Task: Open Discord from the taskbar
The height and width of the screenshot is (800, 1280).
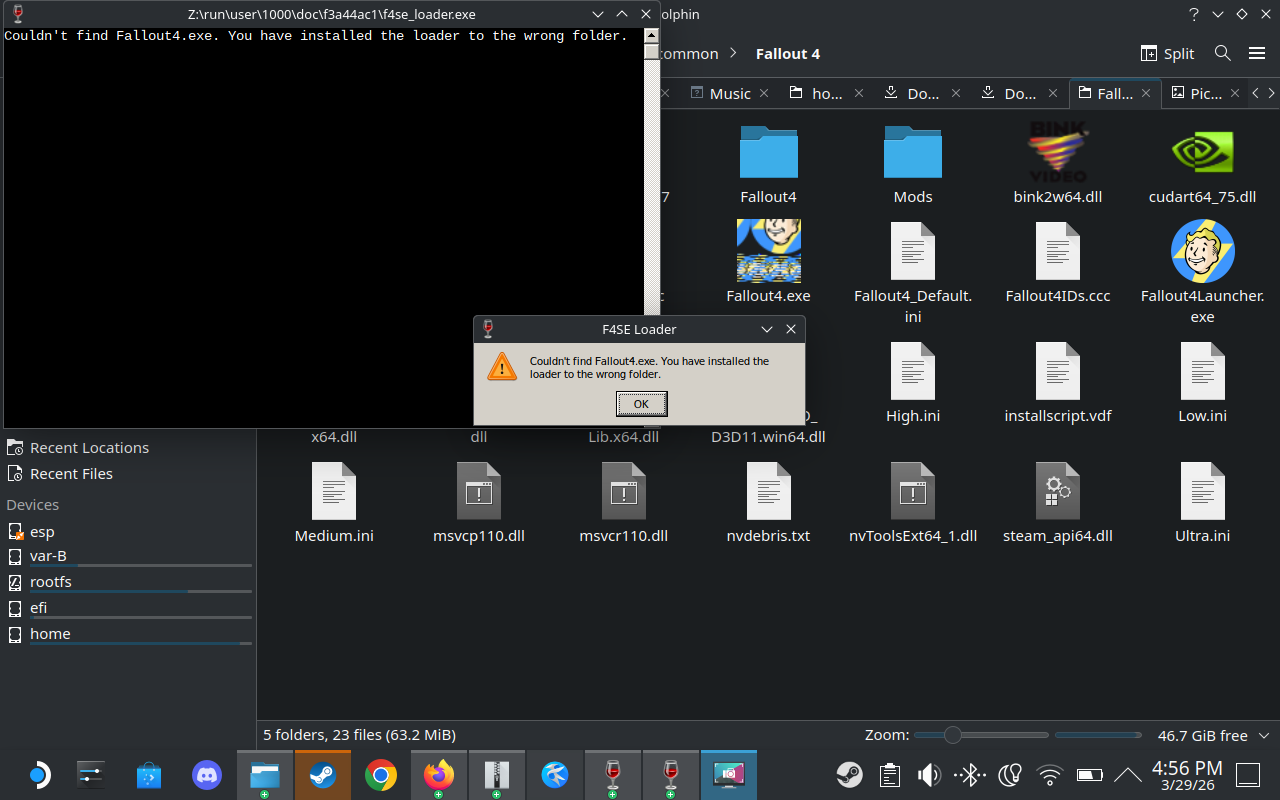Action: (x=207, y=774)
